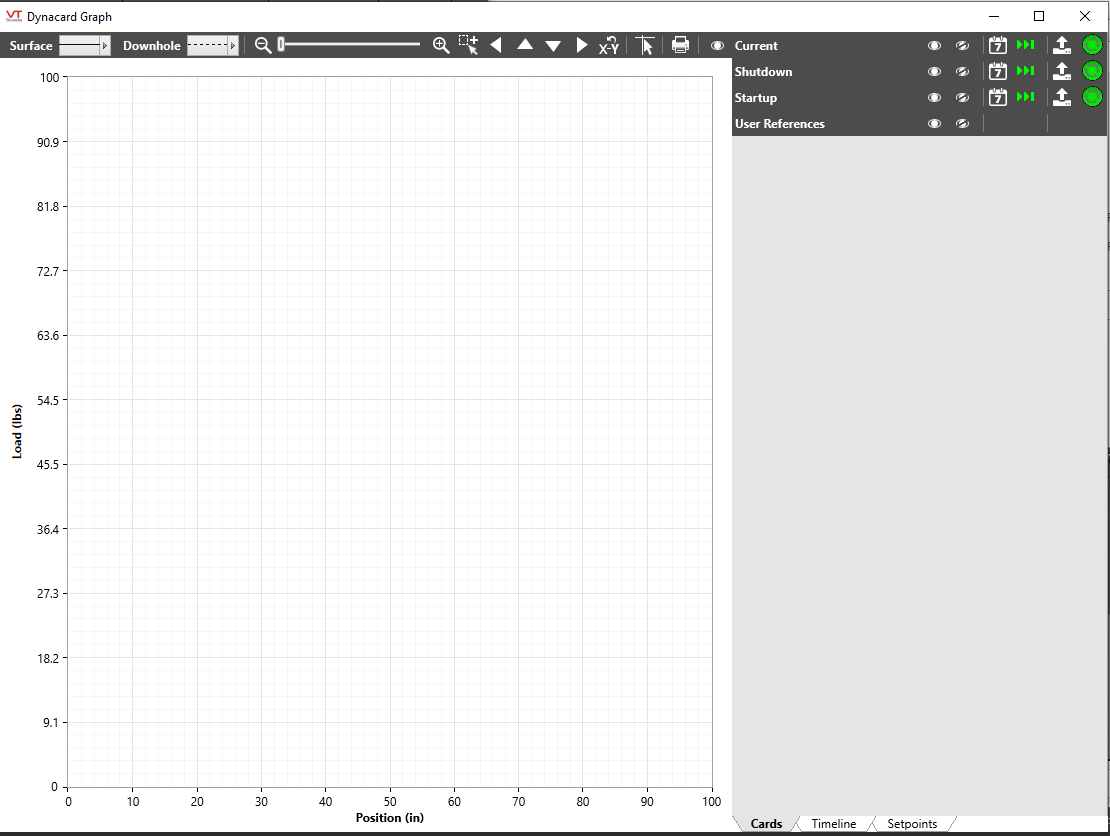Image resolution: width=1110 pixels, height=836 pixels.
Task: Open calendar date picker for Current cards
Action: 997,45
